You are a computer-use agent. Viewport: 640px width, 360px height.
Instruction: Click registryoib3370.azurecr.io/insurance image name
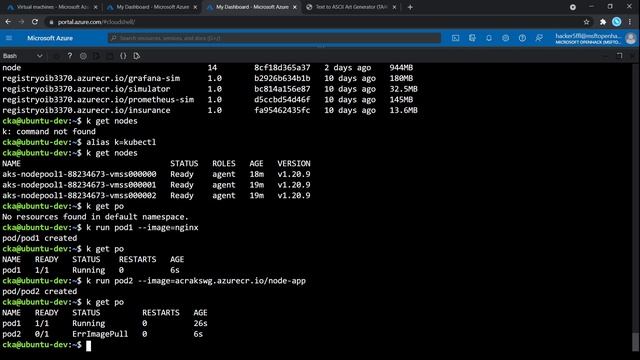(86, 110)
